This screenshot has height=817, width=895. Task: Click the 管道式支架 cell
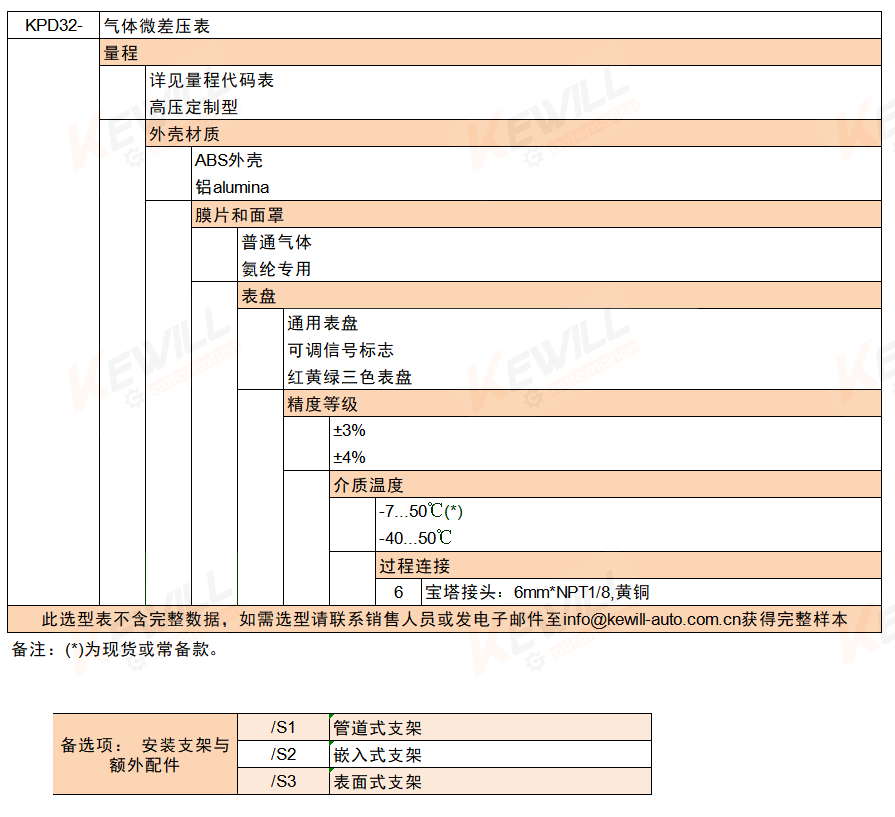[490, 727]
